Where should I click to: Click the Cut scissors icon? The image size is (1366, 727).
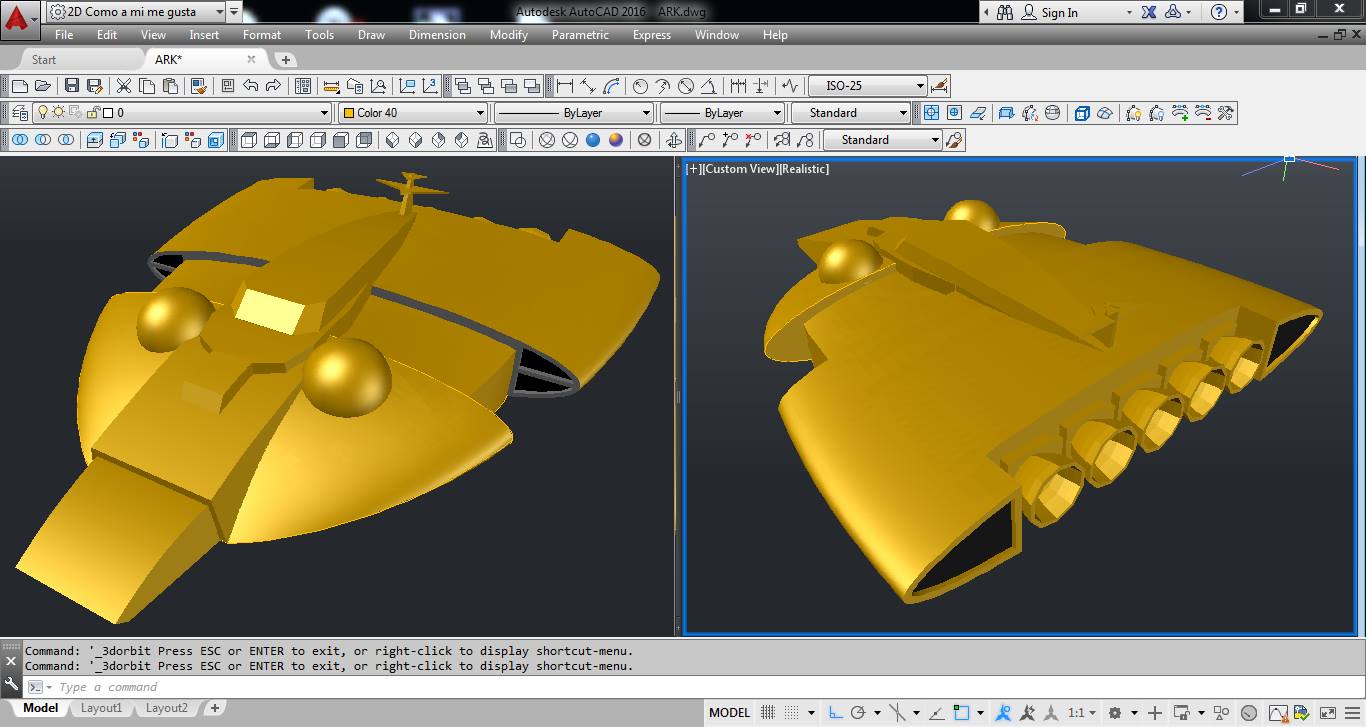click(124, 86)
